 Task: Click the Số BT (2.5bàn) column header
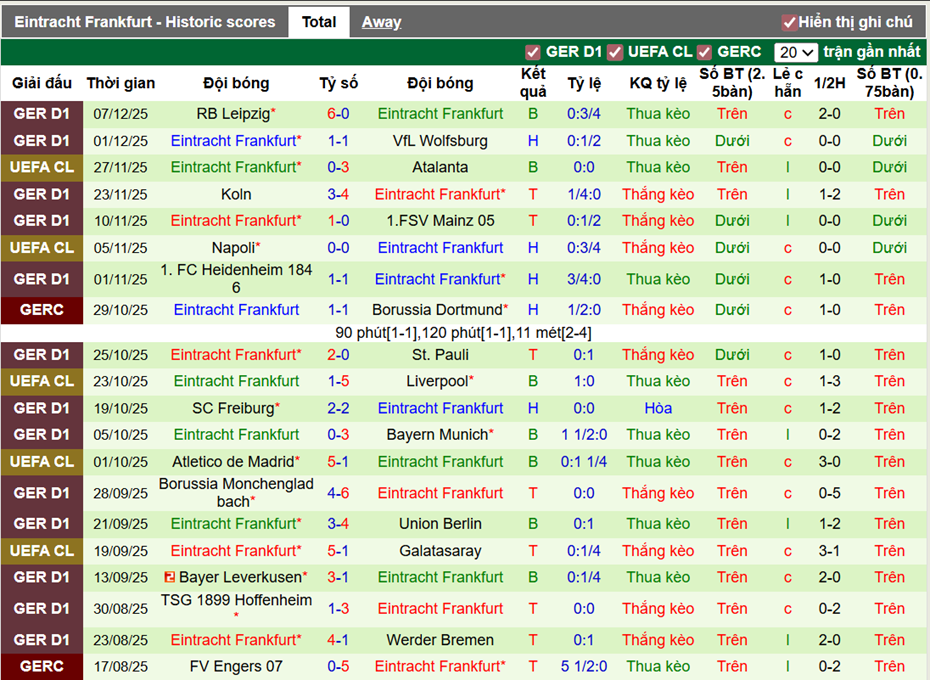pos(732,82)
